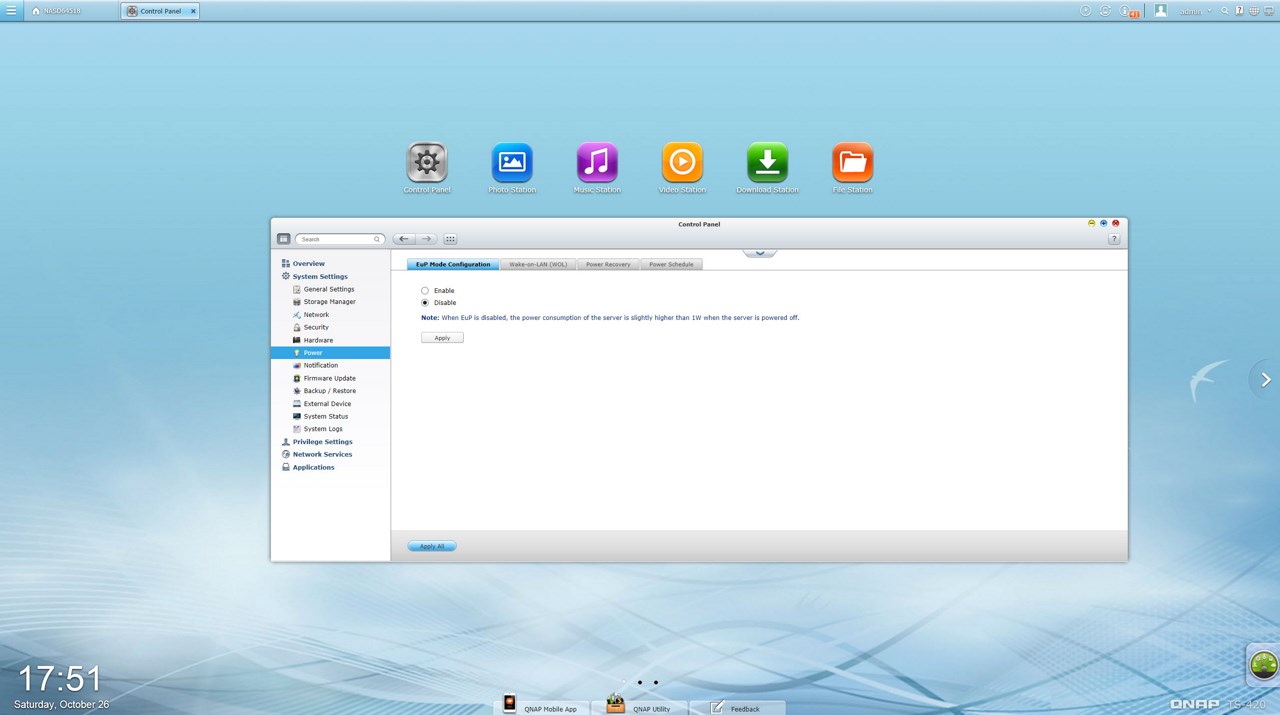
Task: Select the Disable EuP radio button
Action: [425, 302]
